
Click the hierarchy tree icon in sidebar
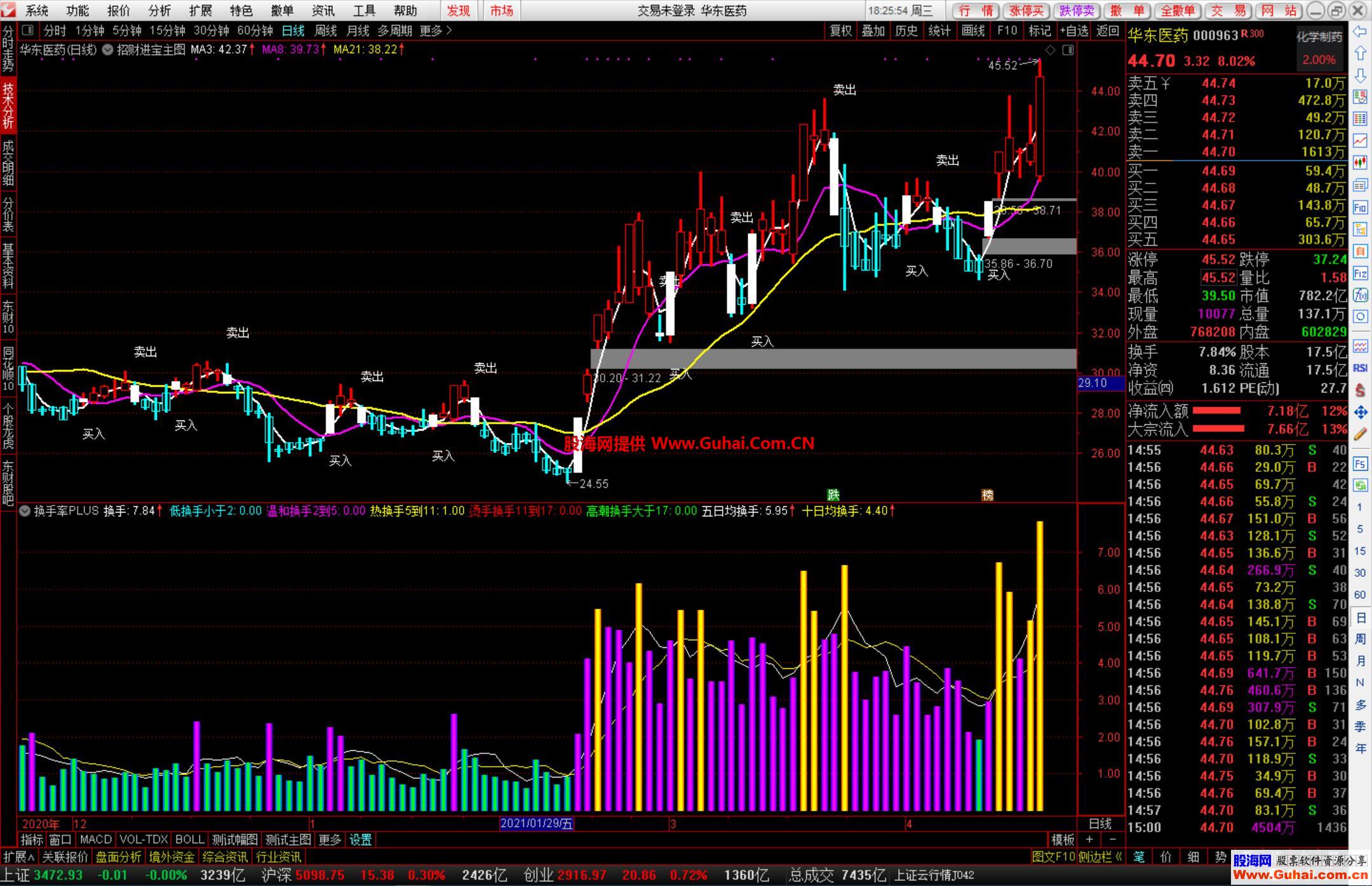(x=1360, y=229)
